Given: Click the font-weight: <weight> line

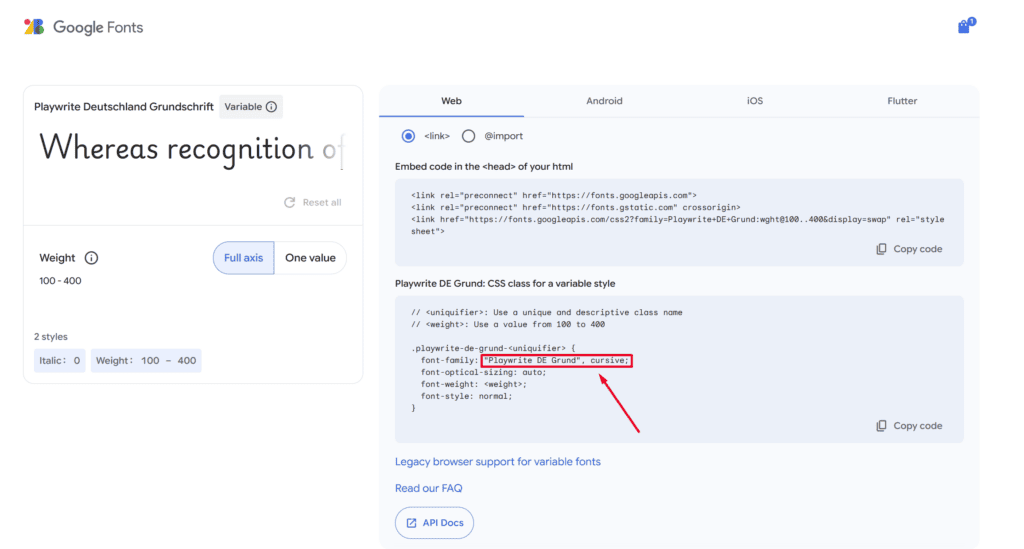Looking at the screenshot, I should [473, 384].
